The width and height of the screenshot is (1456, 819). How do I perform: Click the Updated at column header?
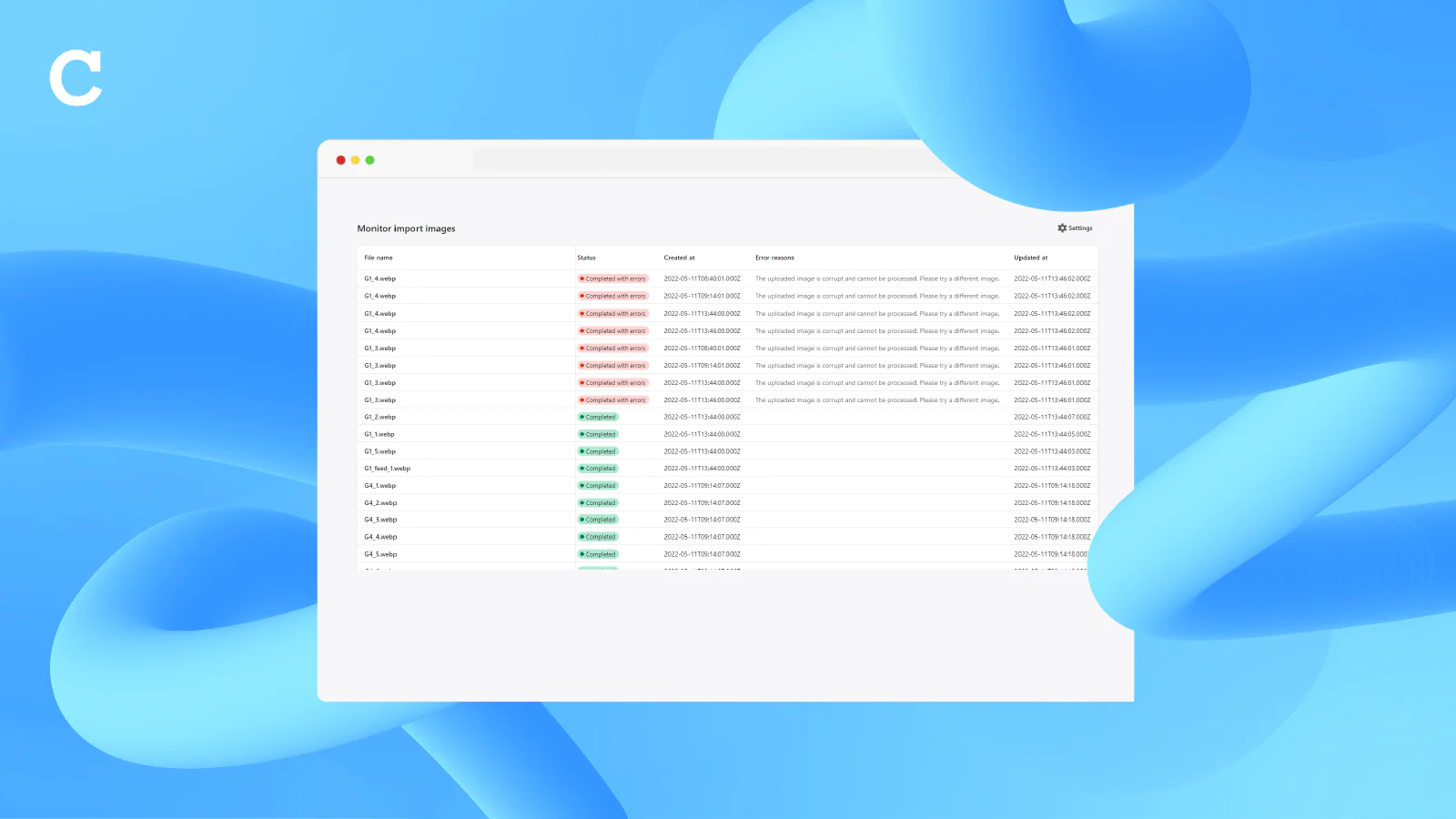[x=1031, y=258]
